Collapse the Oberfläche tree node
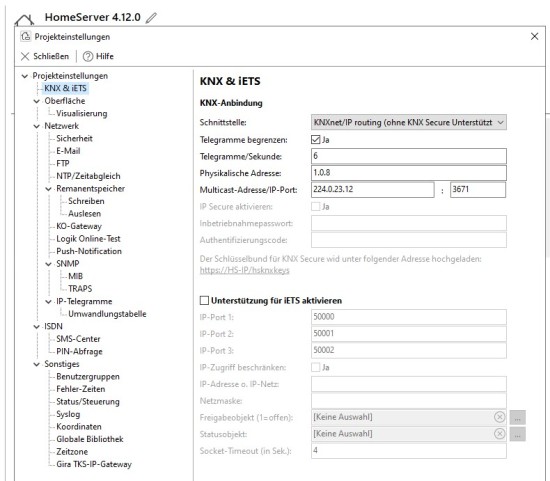This screenshot has width=550, height=481. click(36, 101)
